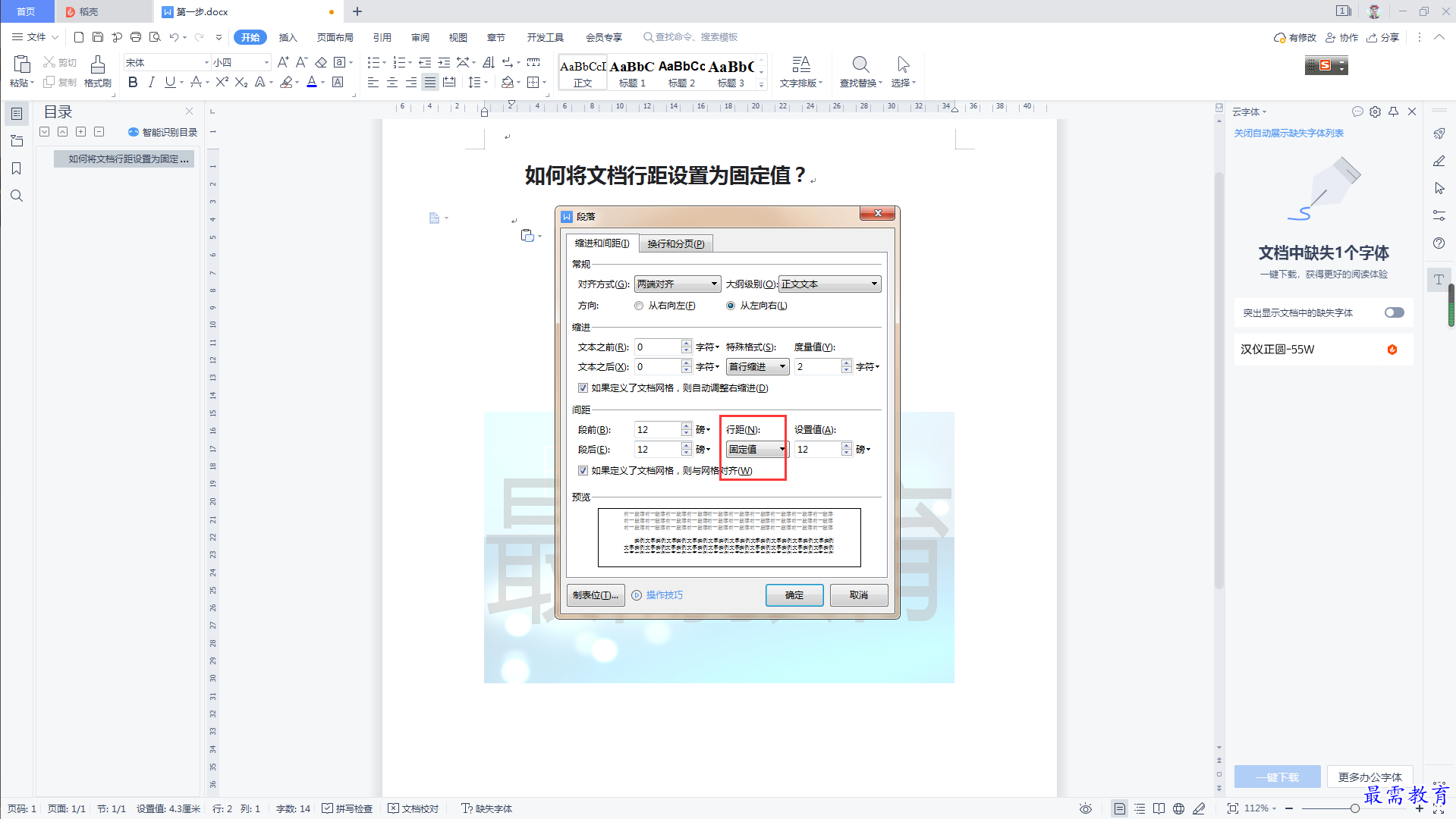Click the Italic formatting icon
1456x819 pixels.
151,83
